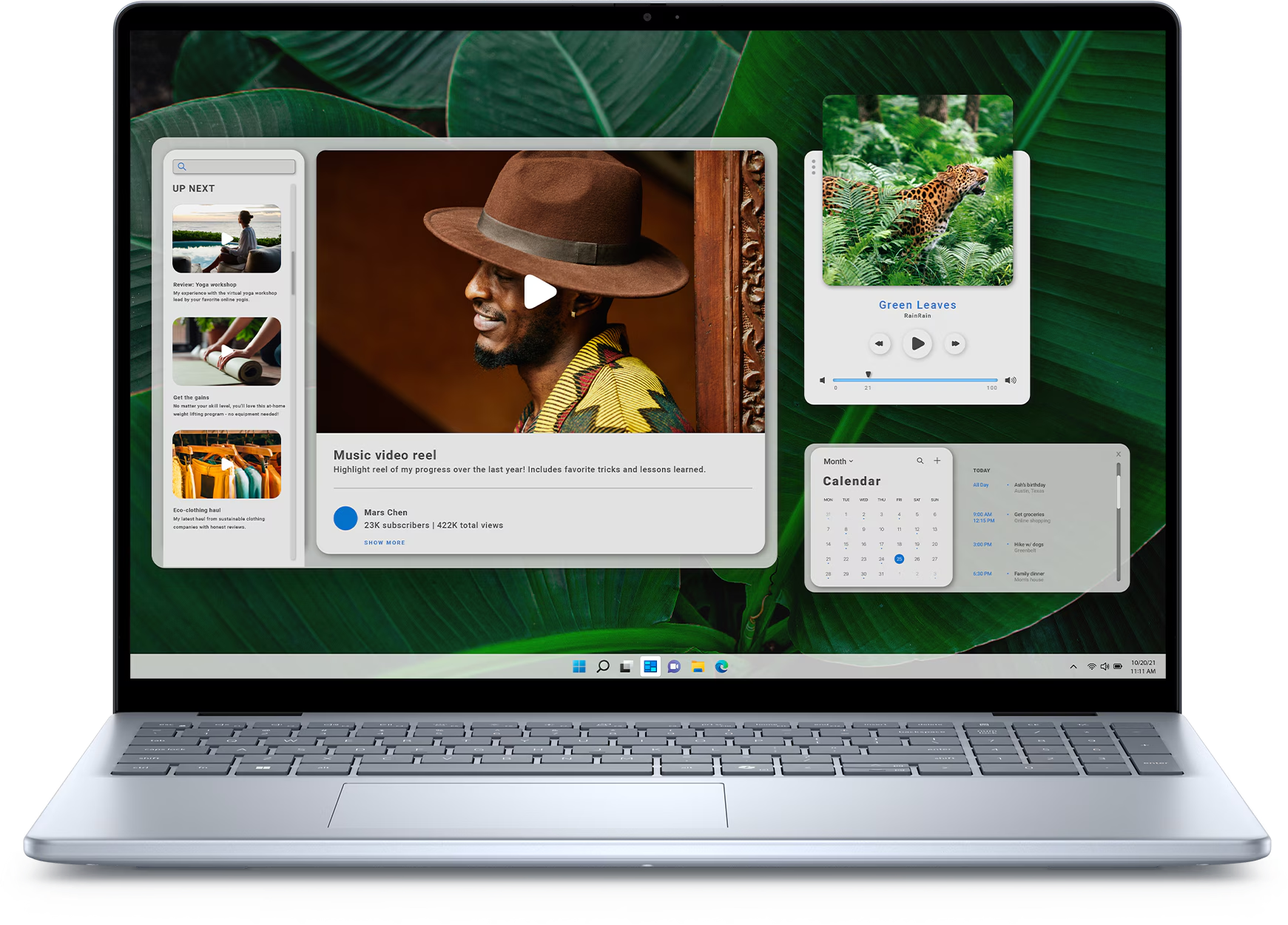Go back to the previous music track

click(x=879, y=343)
